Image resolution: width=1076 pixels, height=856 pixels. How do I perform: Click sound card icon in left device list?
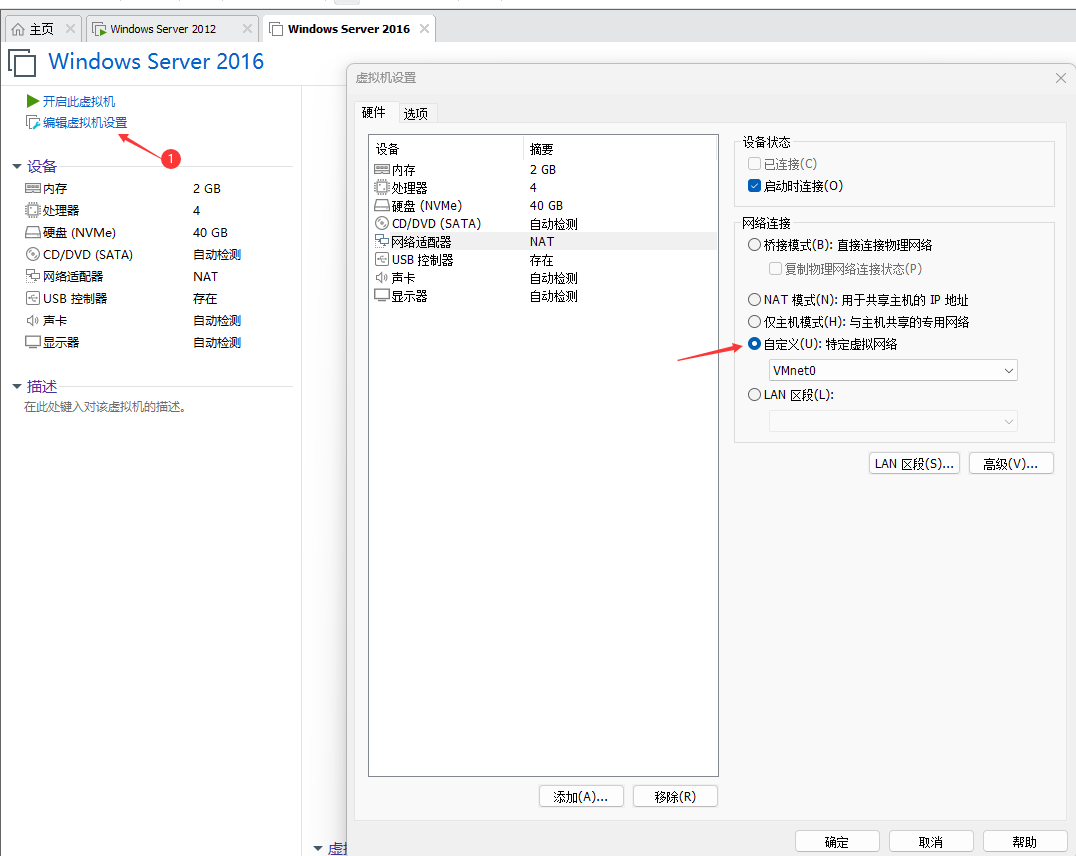[32, 320]
